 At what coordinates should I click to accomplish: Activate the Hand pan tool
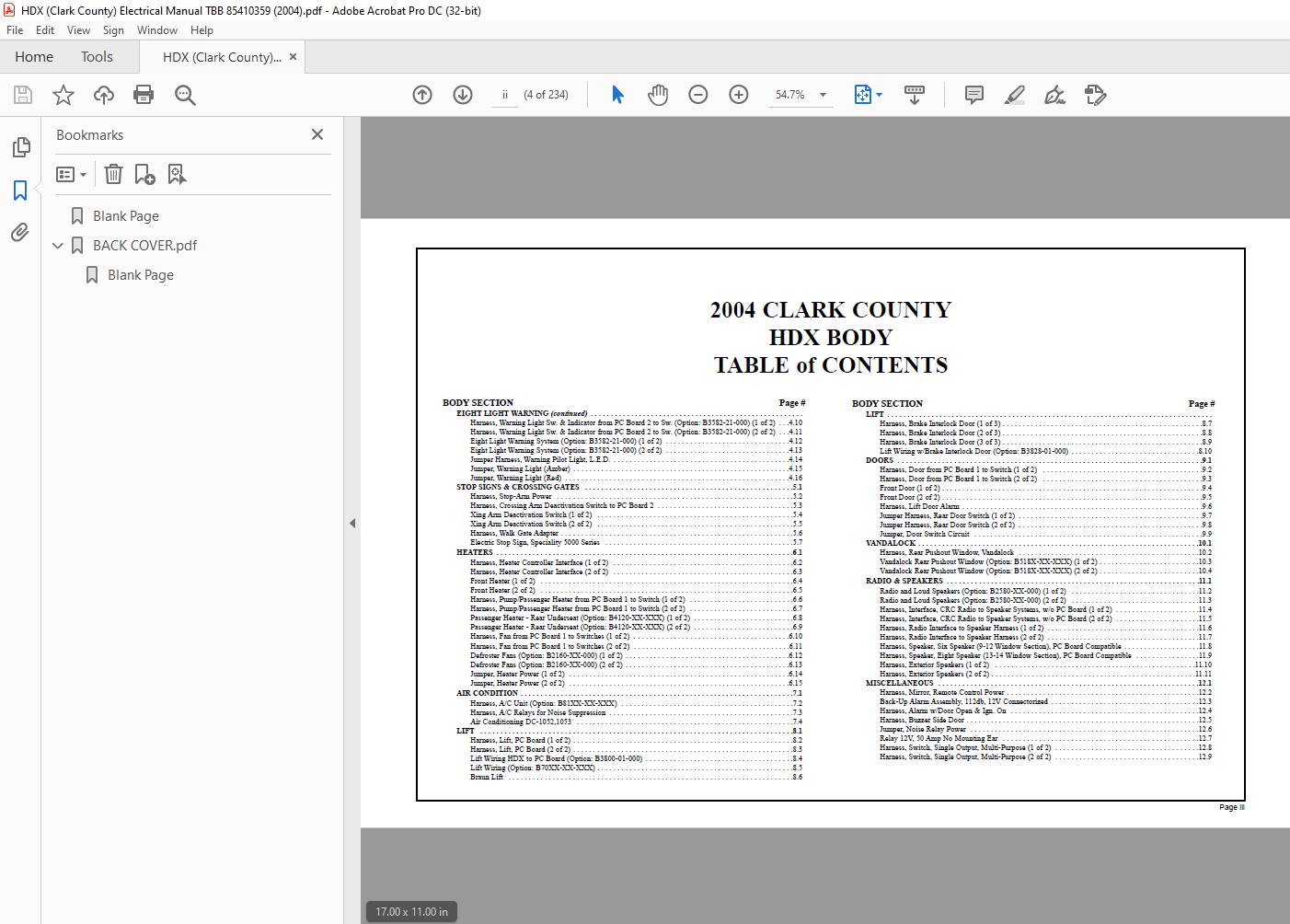(658, 95)
